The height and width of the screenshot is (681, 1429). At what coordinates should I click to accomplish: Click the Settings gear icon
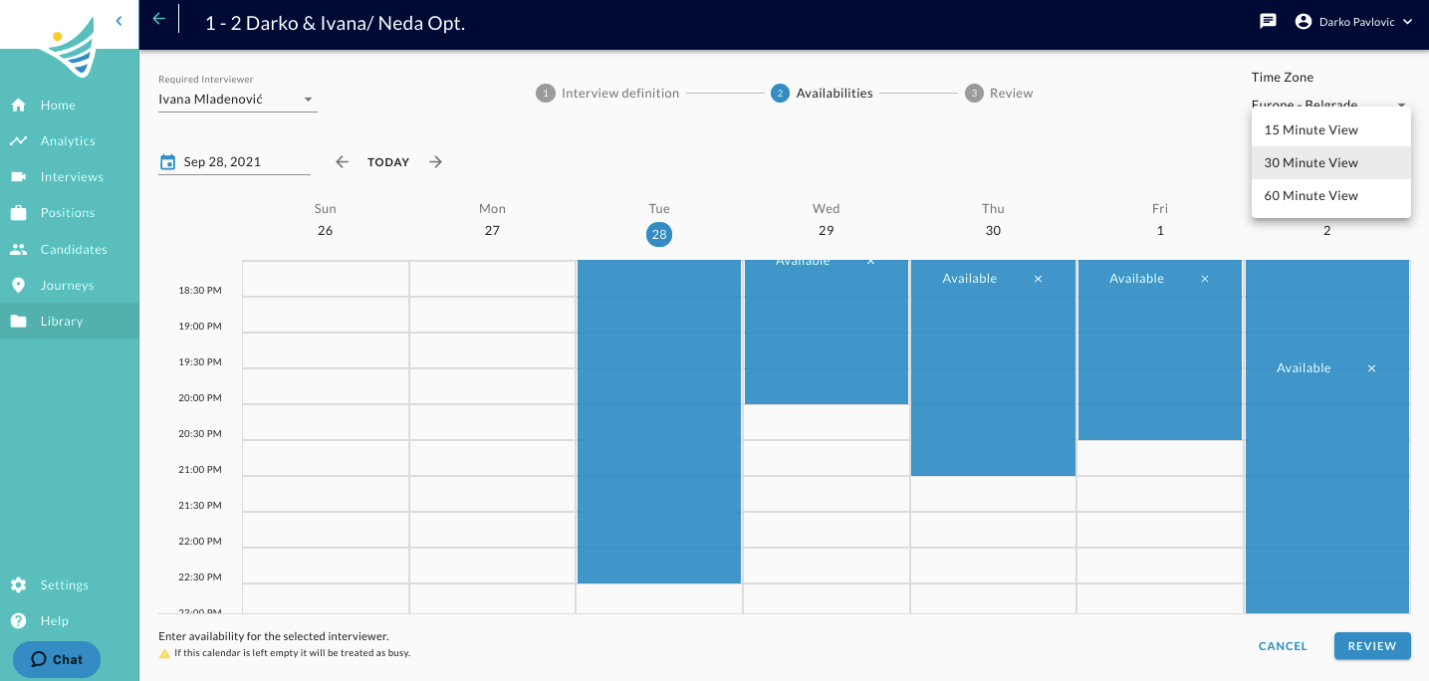tap(18, 585)
